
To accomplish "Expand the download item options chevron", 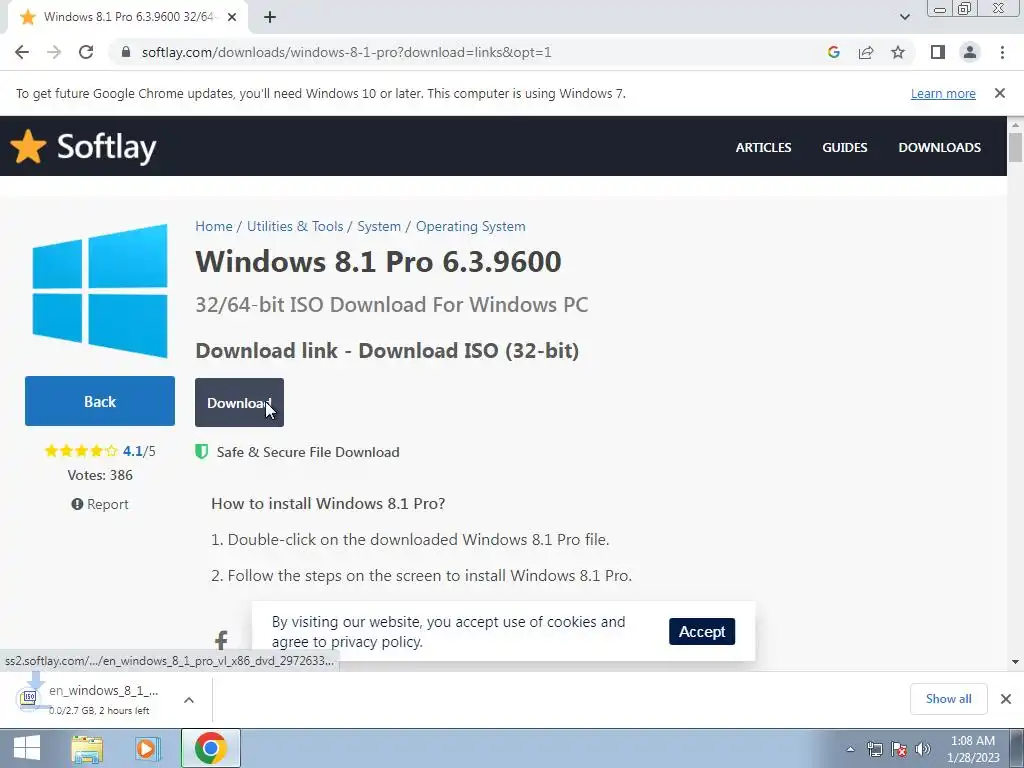I will (x=189, y=700).
